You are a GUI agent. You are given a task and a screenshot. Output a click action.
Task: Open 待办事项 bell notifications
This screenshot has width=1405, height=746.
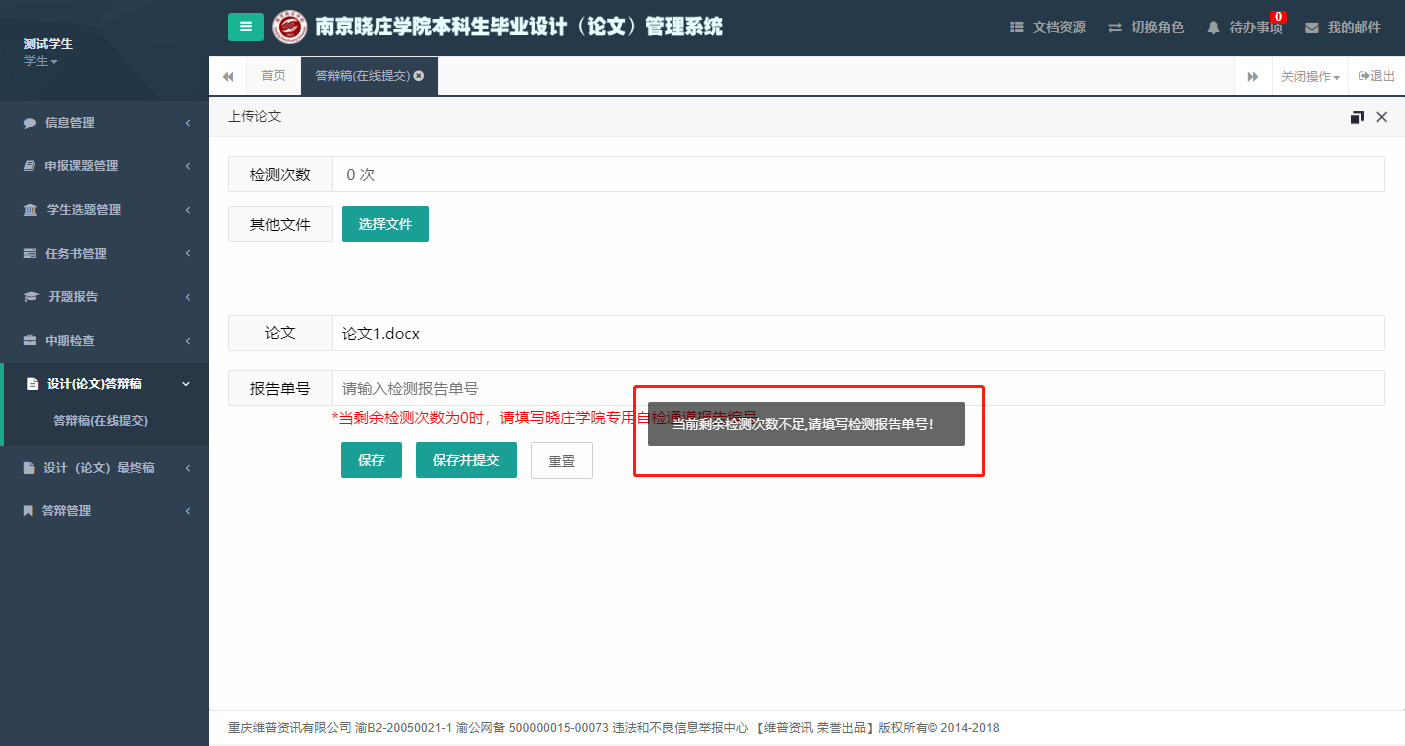tap(1244, 28)
